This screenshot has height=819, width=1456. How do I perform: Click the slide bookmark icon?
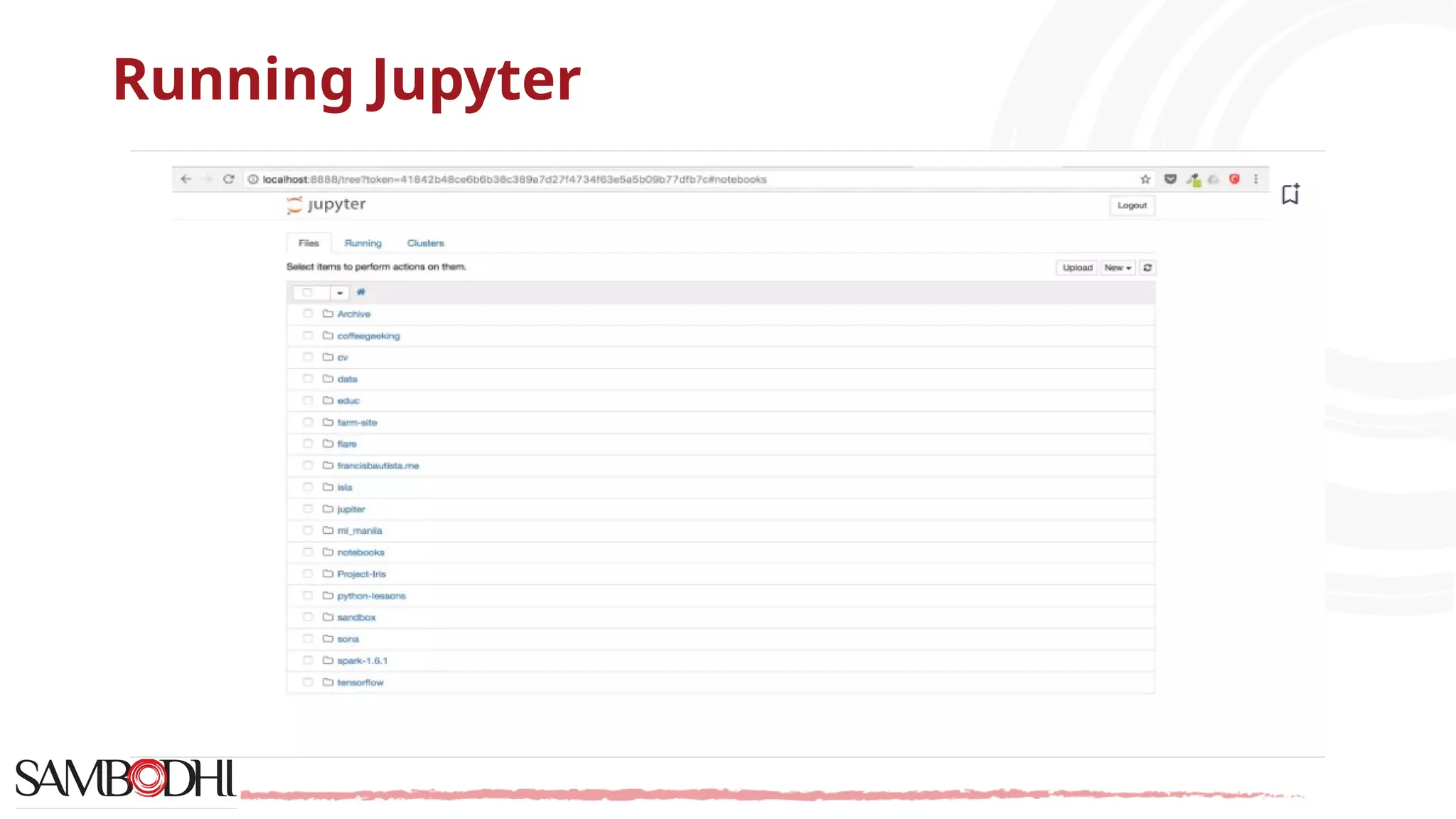(1290, 194)
